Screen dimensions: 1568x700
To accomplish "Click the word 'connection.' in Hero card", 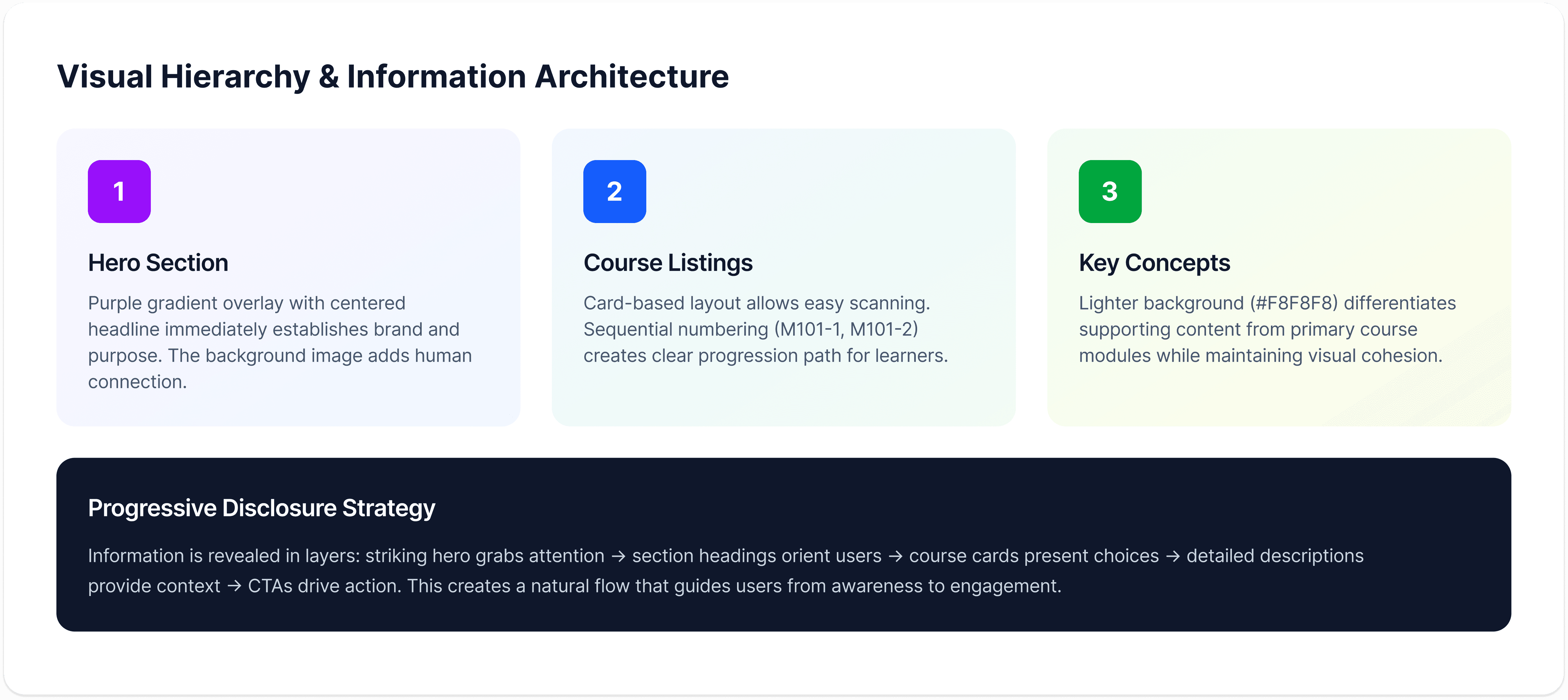I will click(137, 382).
